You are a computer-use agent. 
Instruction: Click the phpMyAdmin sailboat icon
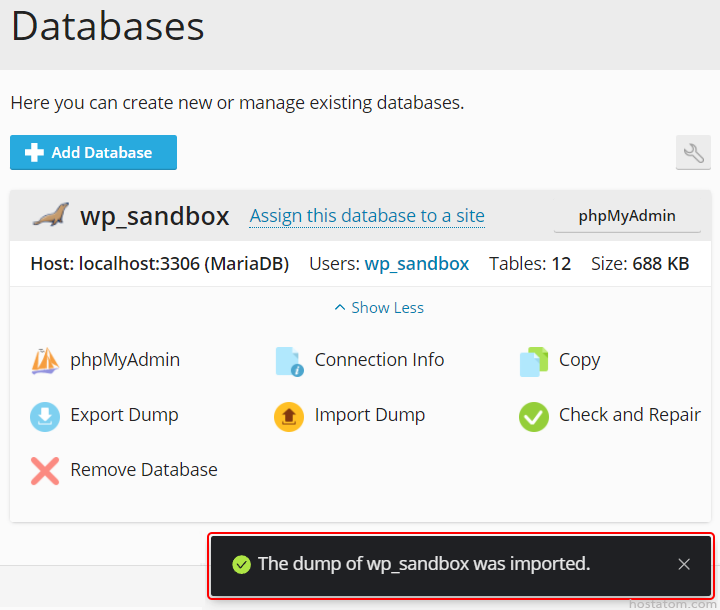pyautogui.click(x=45, y=361)
